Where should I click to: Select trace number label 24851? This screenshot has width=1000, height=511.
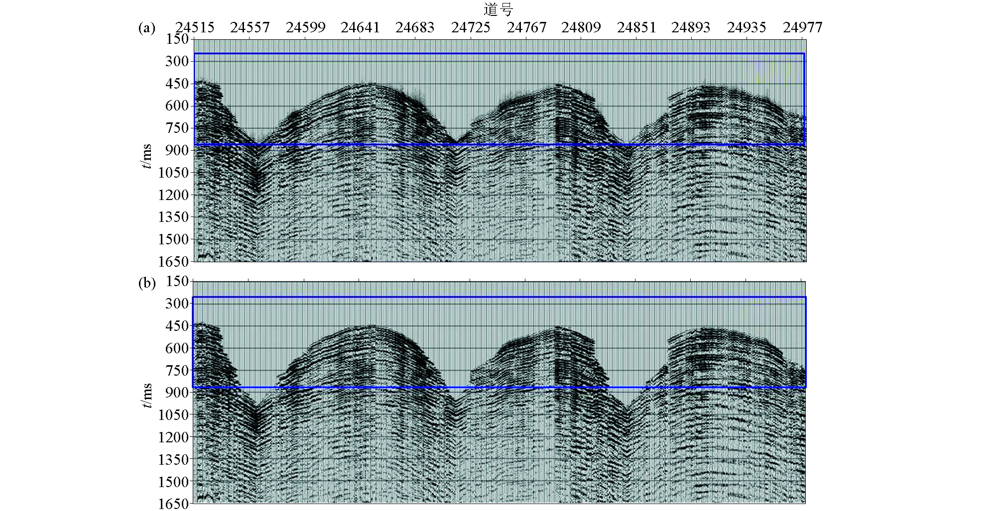(636, 27)
